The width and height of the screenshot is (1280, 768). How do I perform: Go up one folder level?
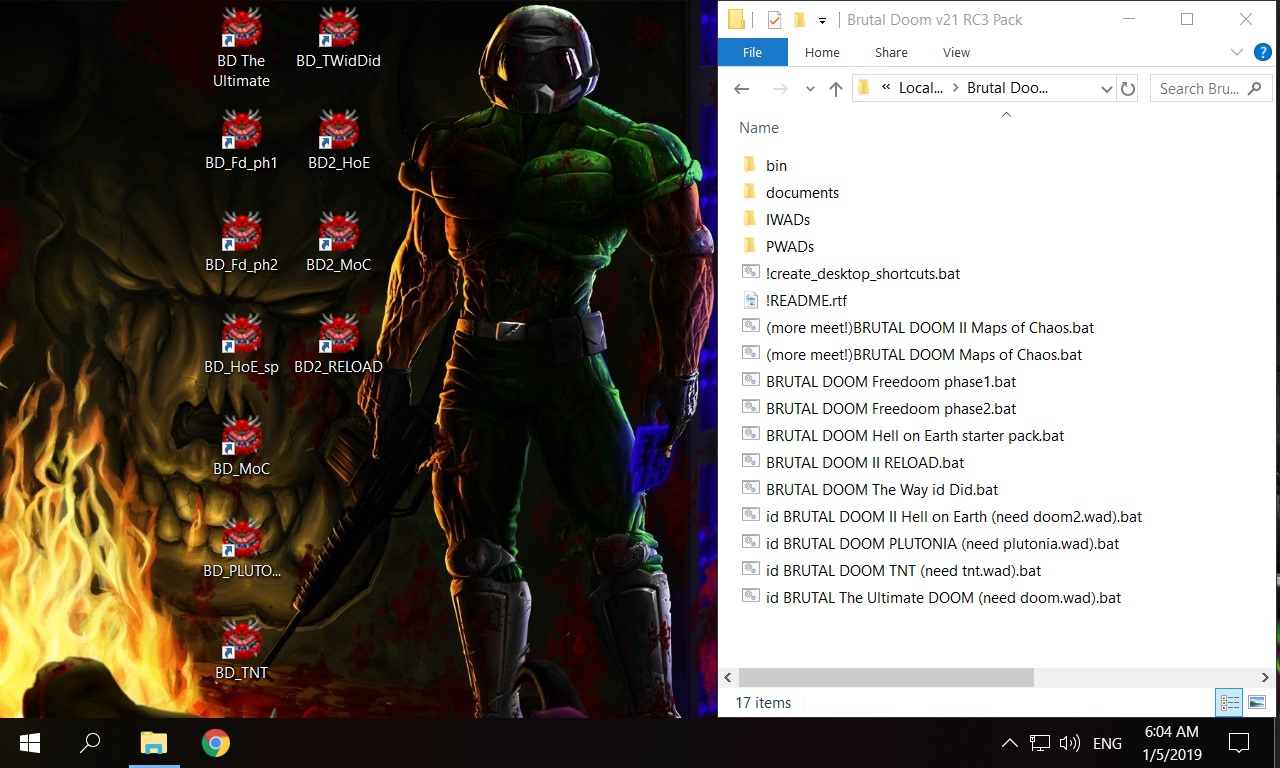point(836,88)
